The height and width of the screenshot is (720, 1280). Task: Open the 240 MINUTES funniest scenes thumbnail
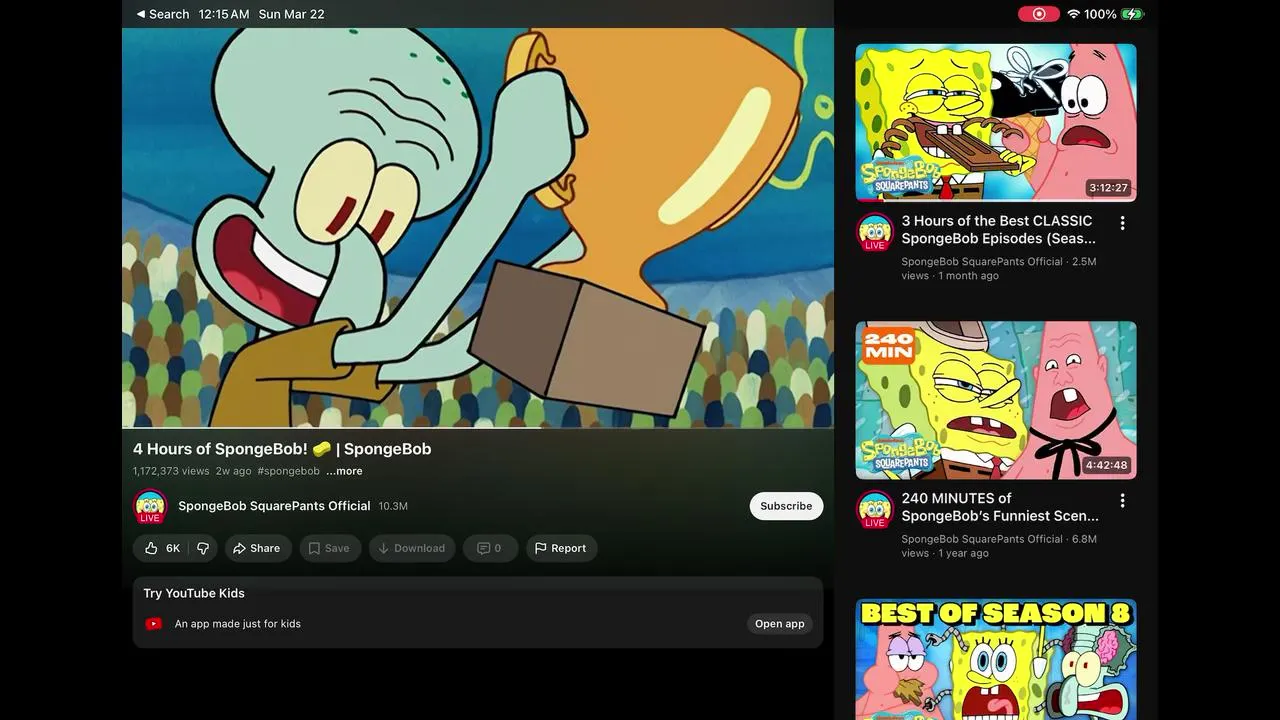[x=996, y=400]
